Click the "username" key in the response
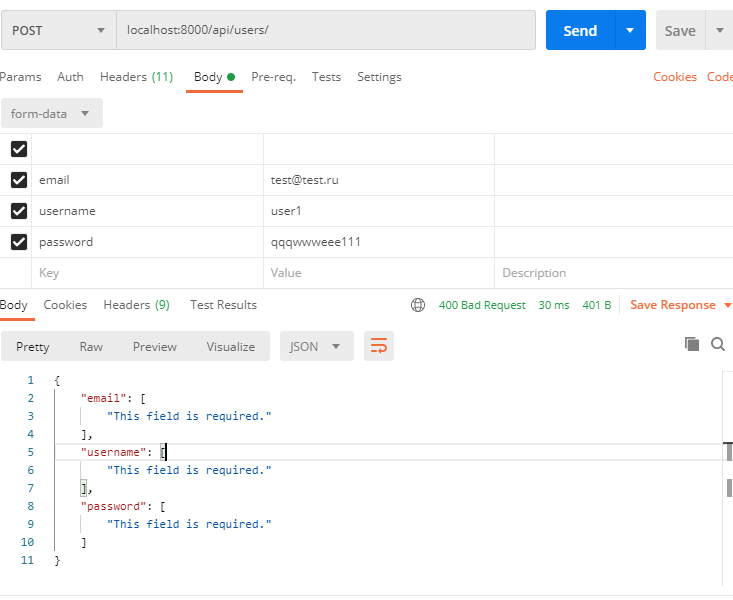 [x=113, y=452]
